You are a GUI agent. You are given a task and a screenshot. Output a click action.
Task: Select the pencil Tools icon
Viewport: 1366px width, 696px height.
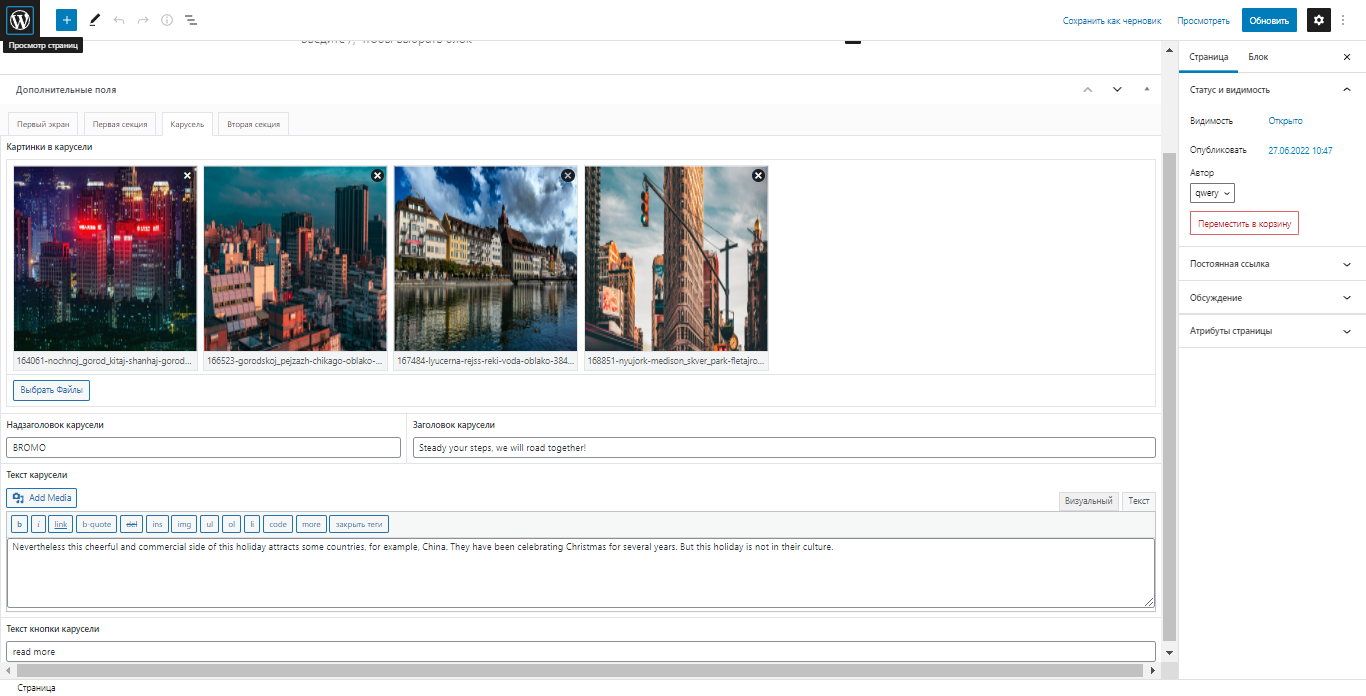pyautogui.click(x=94, y=19)
